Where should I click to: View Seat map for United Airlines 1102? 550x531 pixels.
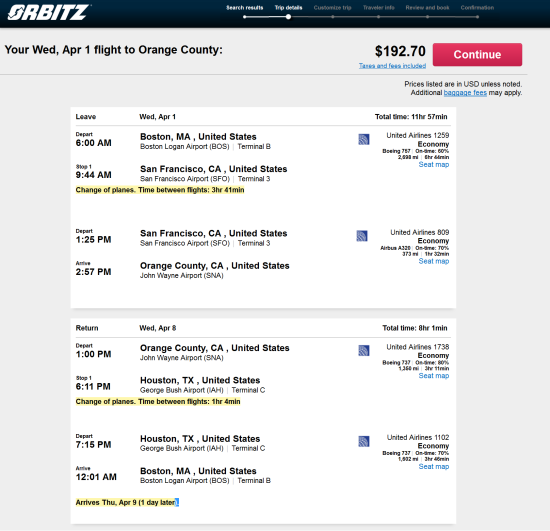(434, 466)
